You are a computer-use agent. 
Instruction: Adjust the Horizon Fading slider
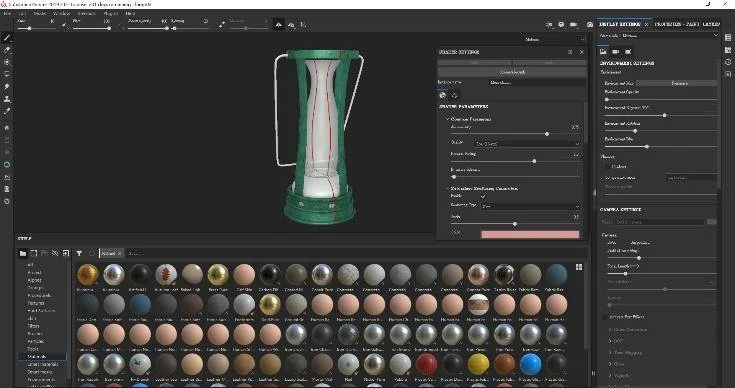515,161
